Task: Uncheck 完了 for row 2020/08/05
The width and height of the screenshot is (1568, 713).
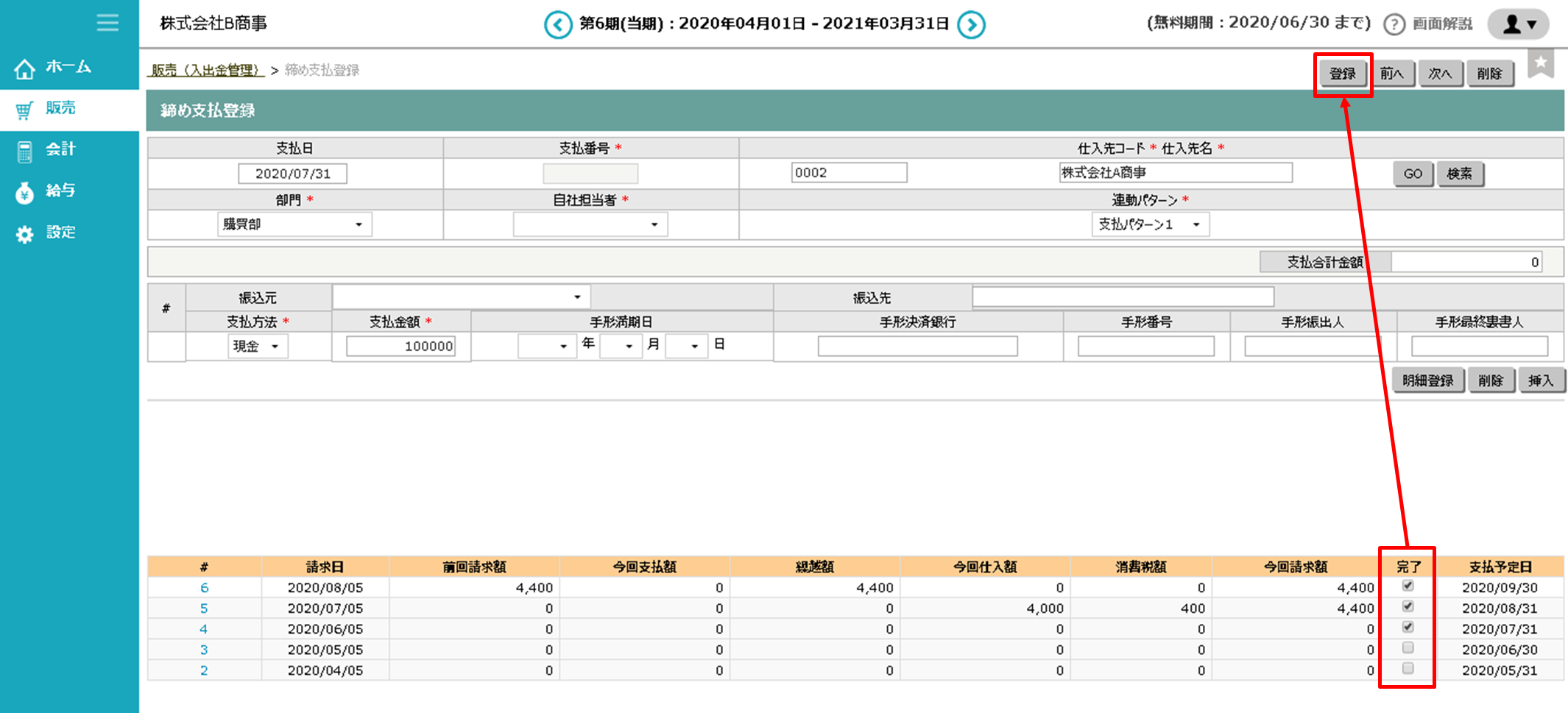Action: pos(1408,586)
